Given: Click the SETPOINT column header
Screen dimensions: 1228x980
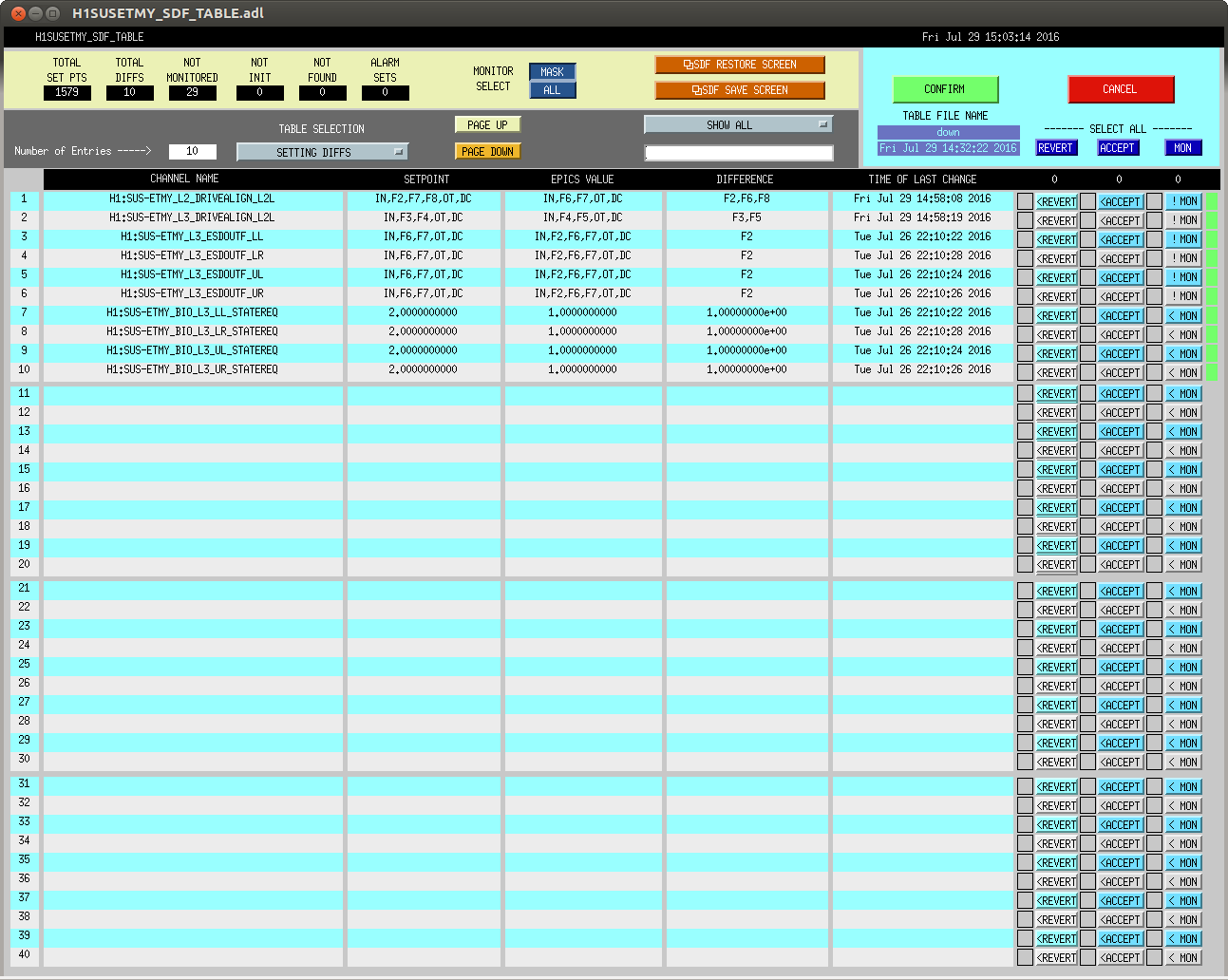Looking at the screenshot, I should pos(427,179).
